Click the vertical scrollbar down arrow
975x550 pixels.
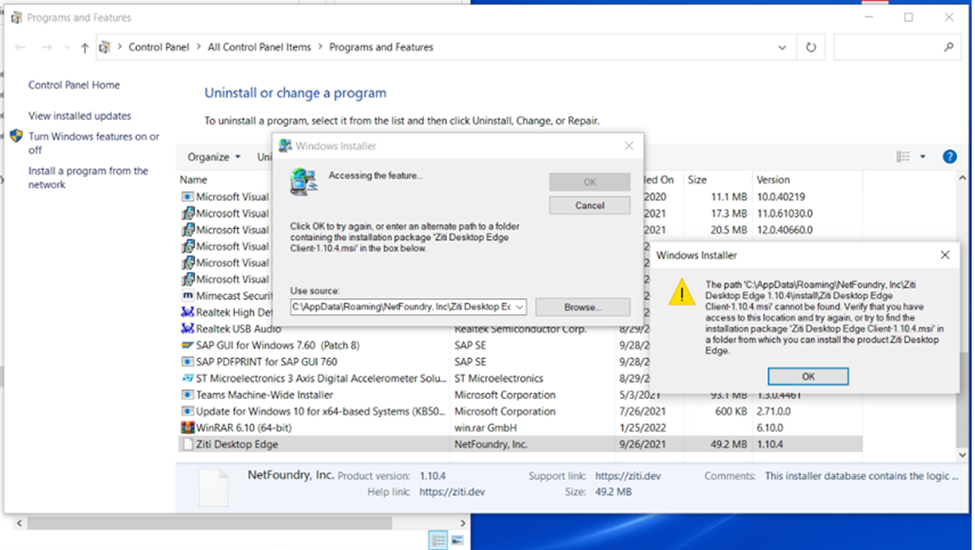963,455
